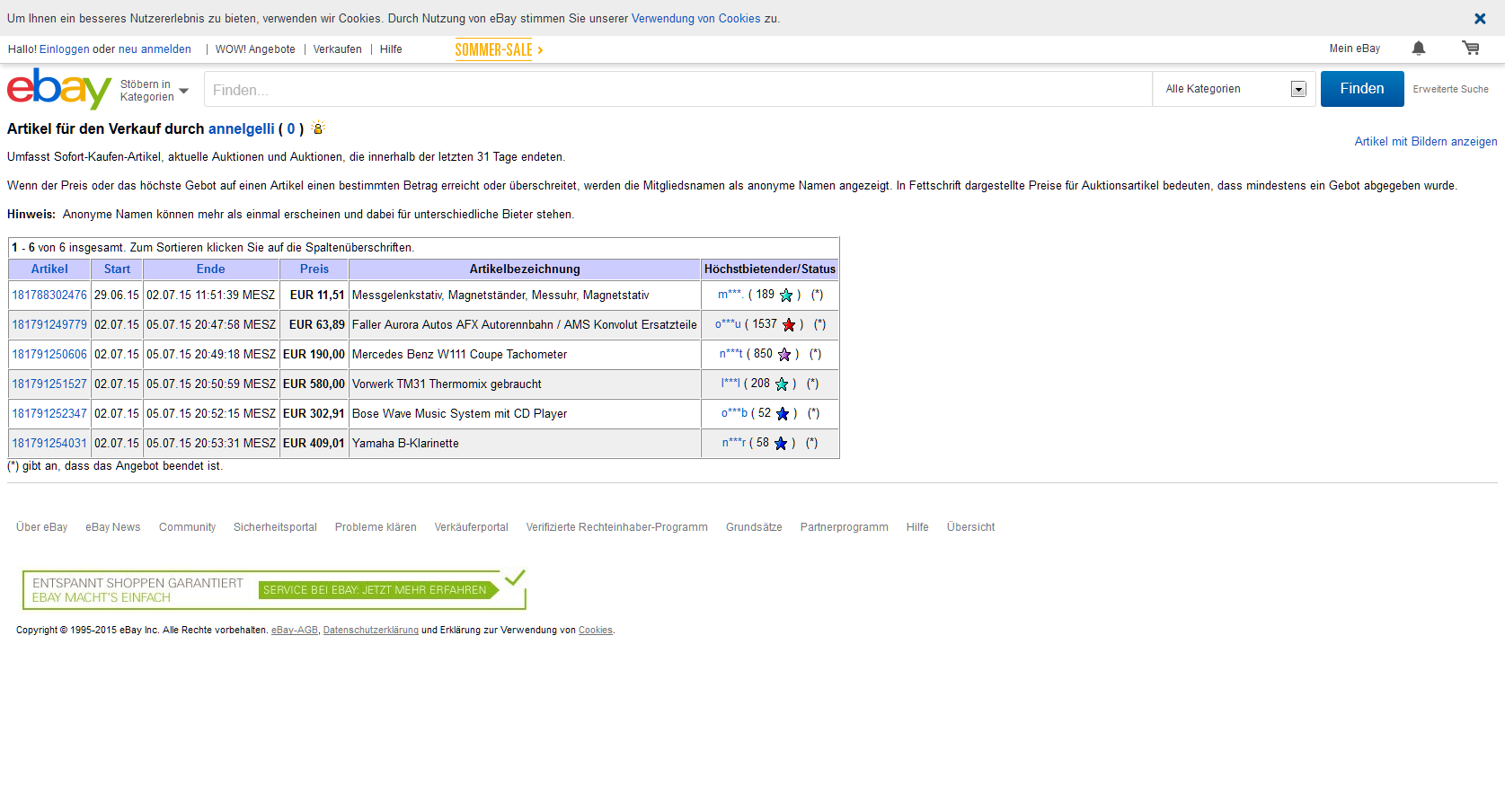Open the WOW! Angebote menu item

(255, 49)
